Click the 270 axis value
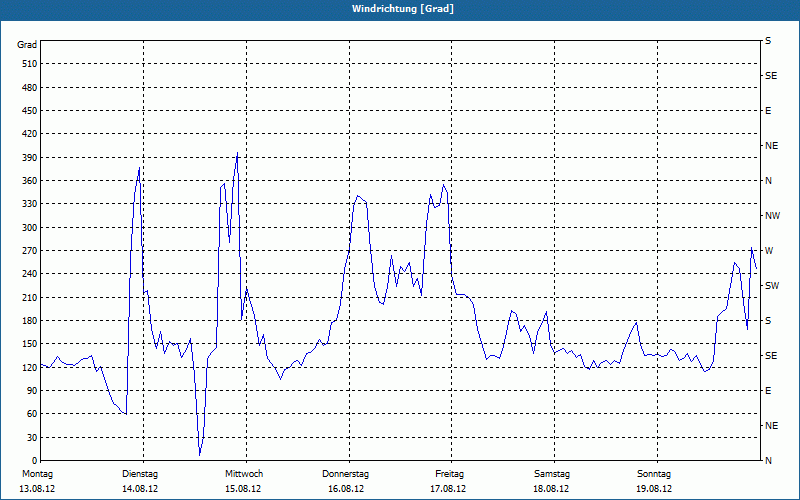Image resolution: width=800 pixels, height=500 pixels. coord(30,251)
